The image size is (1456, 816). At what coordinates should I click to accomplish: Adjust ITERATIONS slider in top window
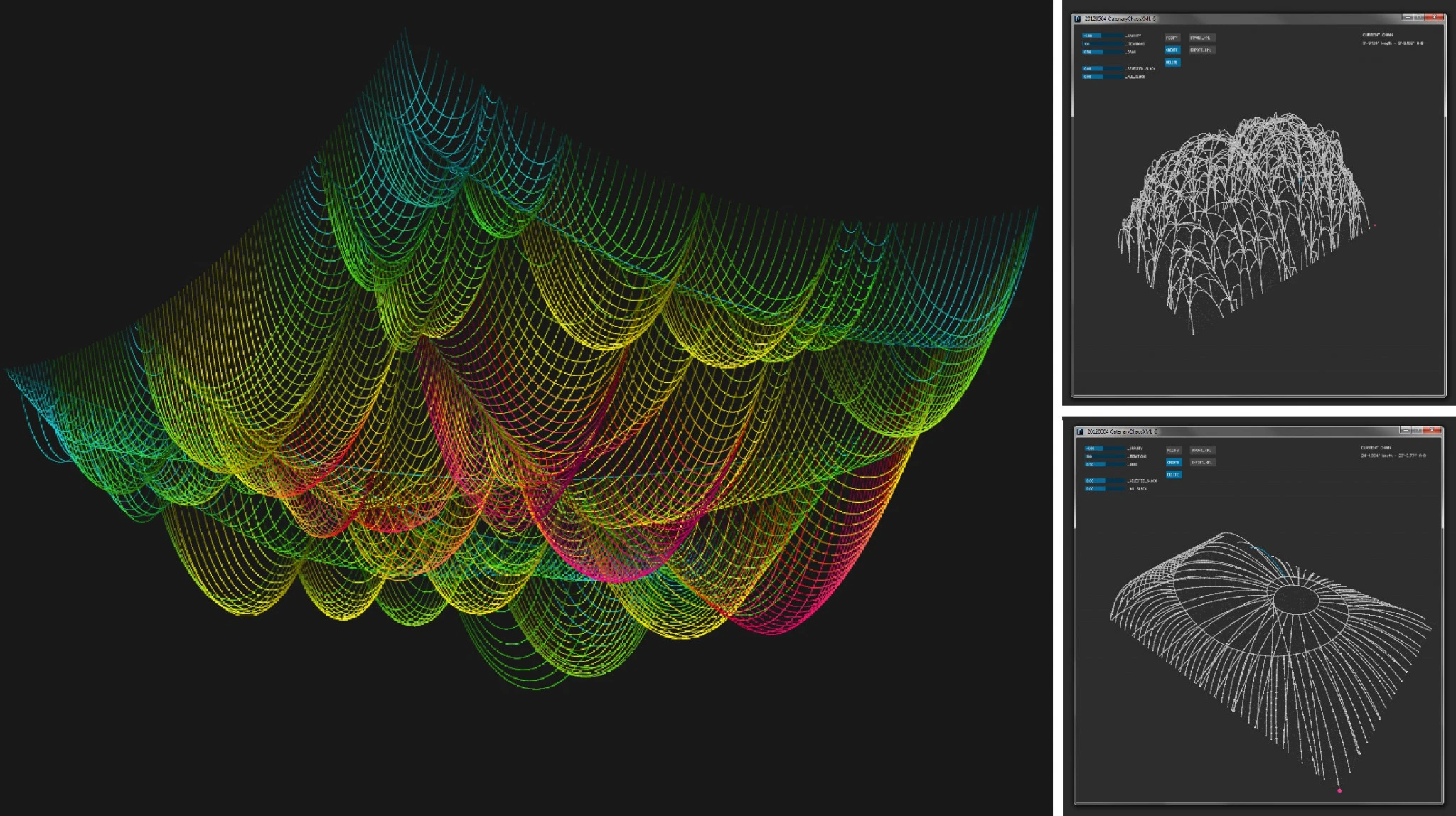[x=1101, y=44]
